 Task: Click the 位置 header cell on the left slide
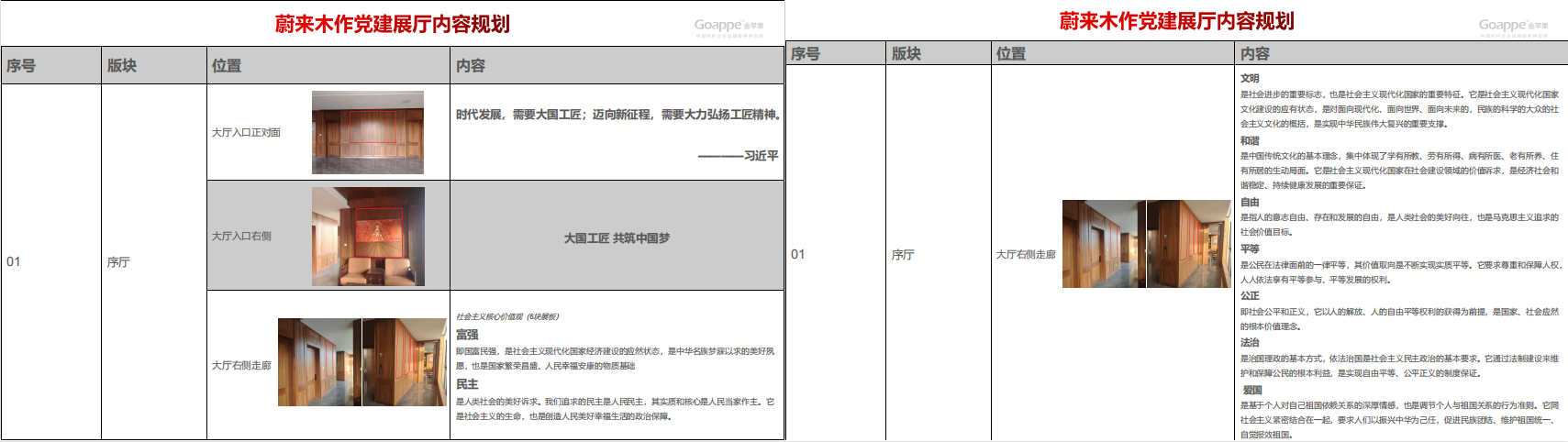pos(227,66)
